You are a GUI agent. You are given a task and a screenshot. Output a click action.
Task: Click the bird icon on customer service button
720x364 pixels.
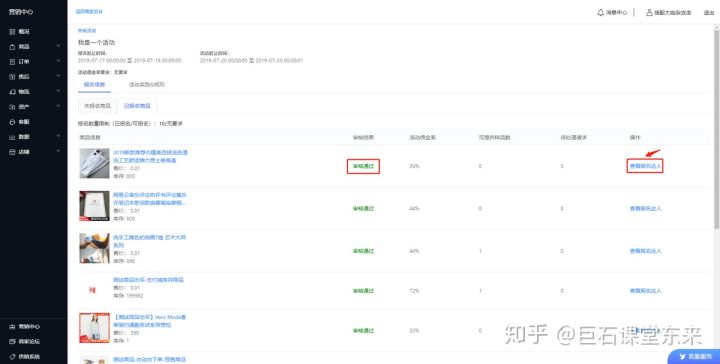coord(683,356)
